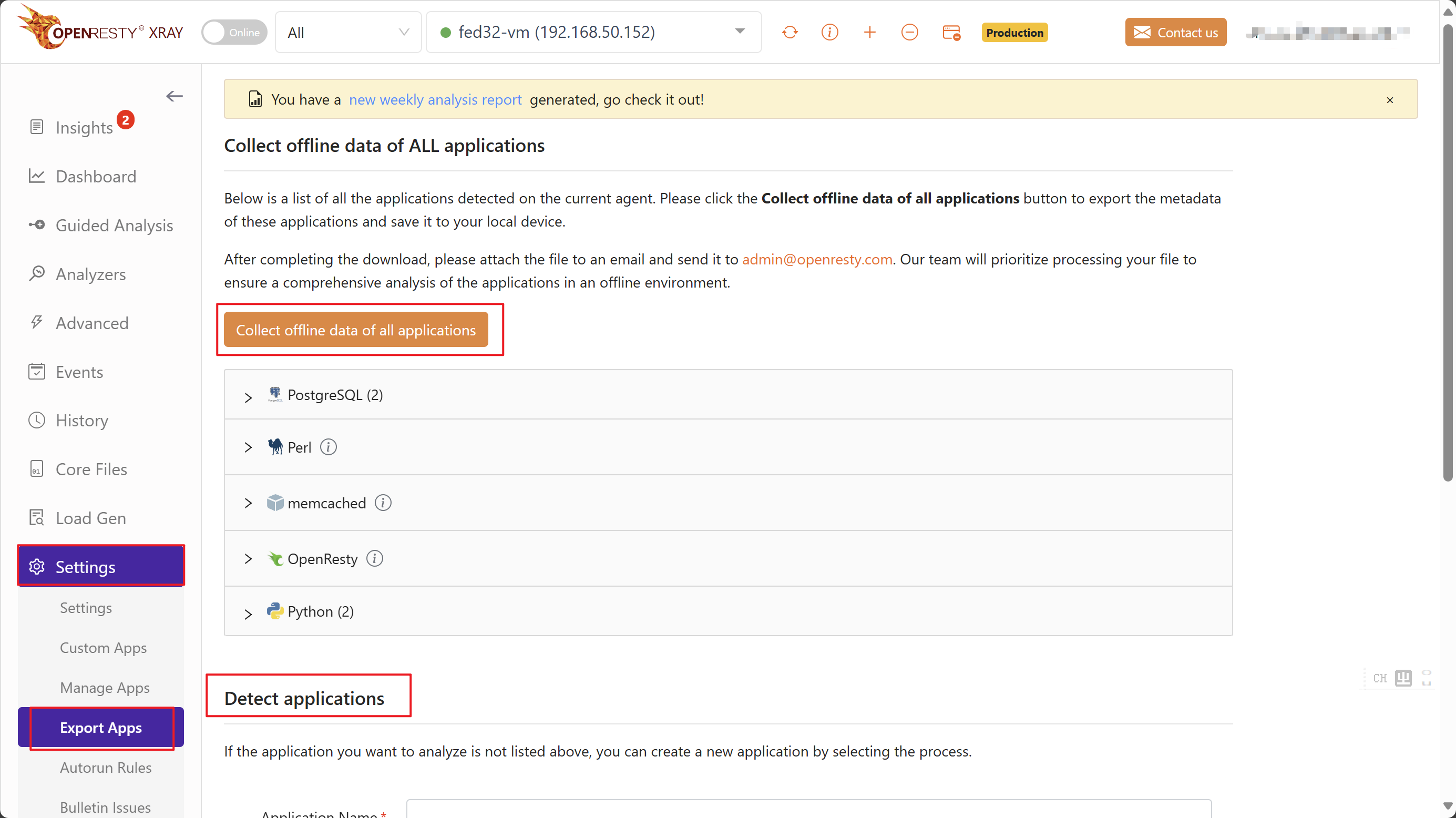Click the plus add agent icon
Viewport: 1456px width, 818px height.
click(x=869, y=32)
